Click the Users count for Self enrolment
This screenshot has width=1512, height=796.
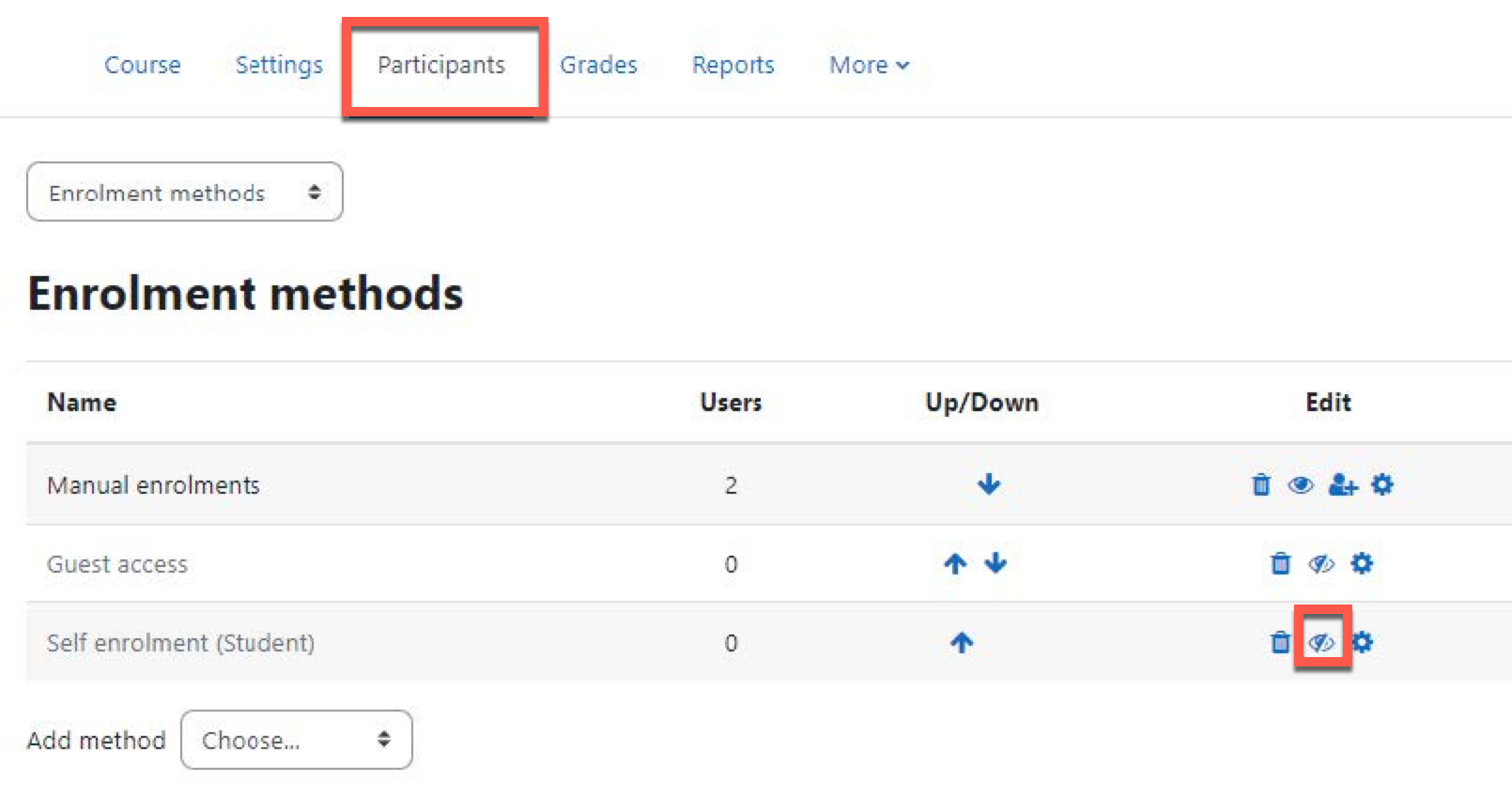tap(731, 643)
